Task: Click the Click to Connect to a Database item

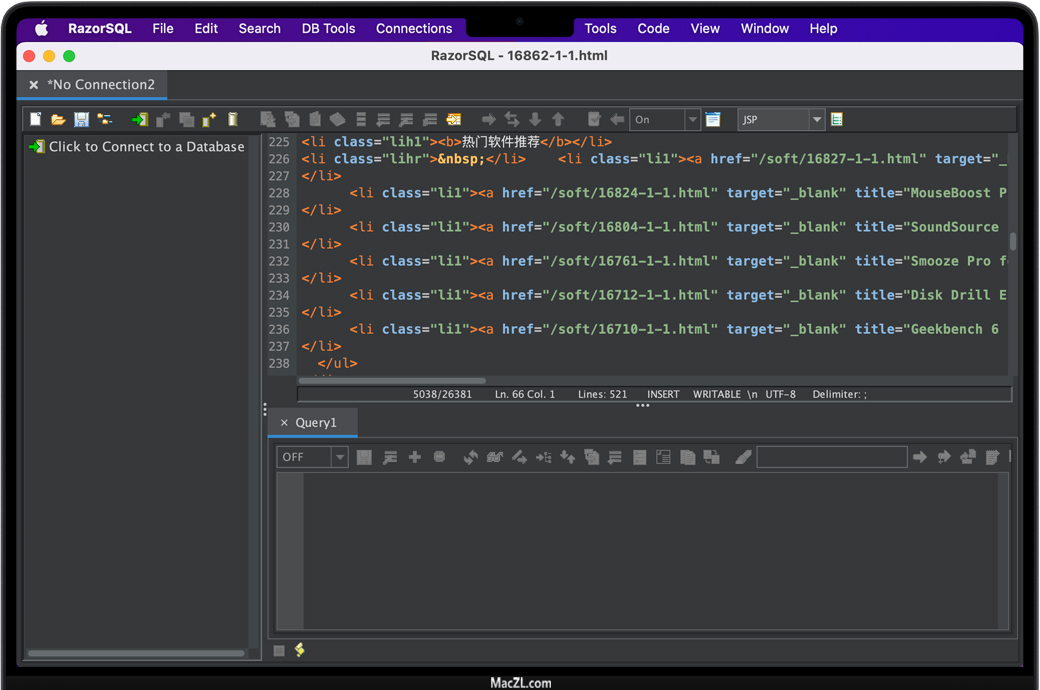Action: point(146,147)
